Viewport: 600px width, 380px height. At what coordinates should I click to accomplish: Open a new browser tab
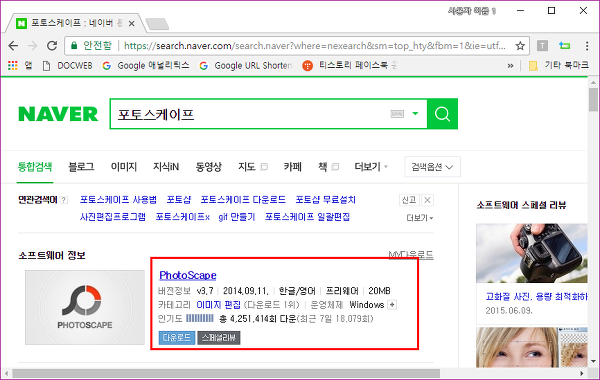pyautogui.click(x=157, y=24)
